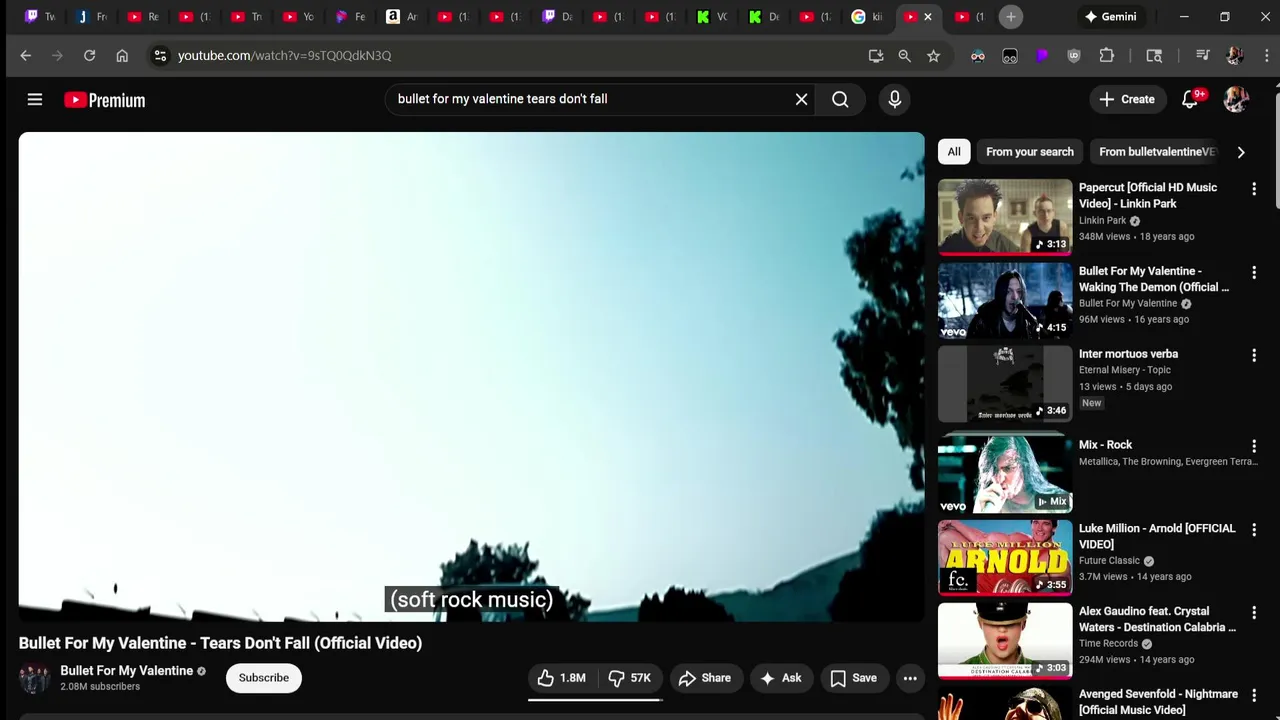Open the Waking The Demon thumbnail

click(1005, 300)
